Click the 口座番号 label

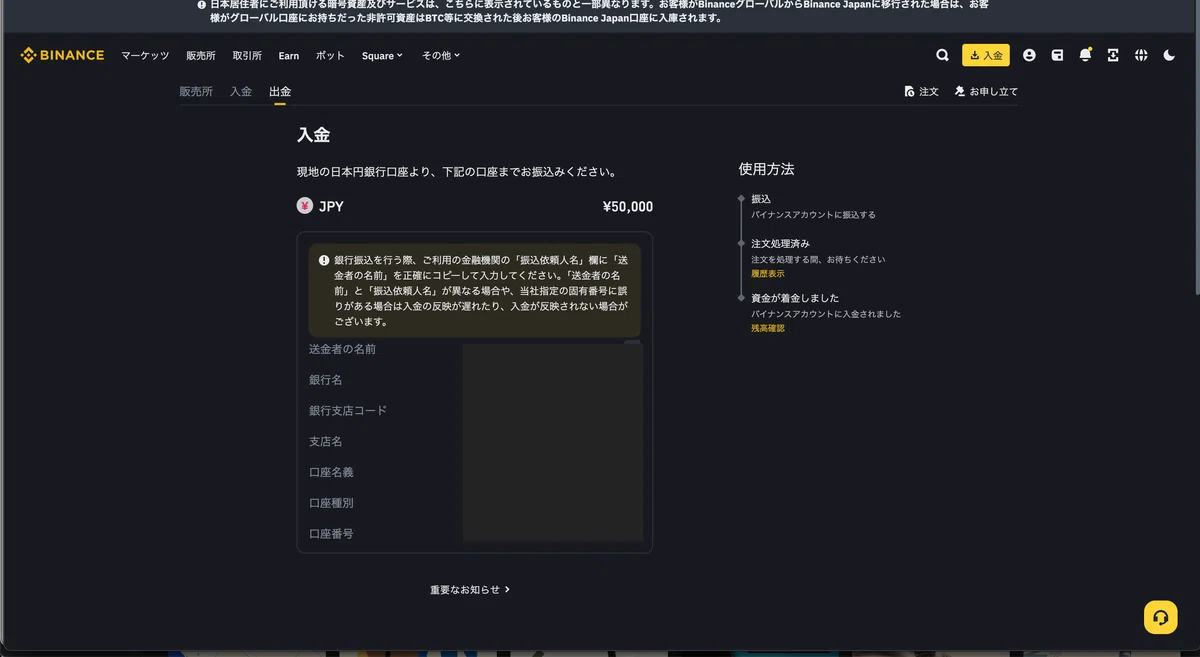pyautogui.click(x=331, y=534)
